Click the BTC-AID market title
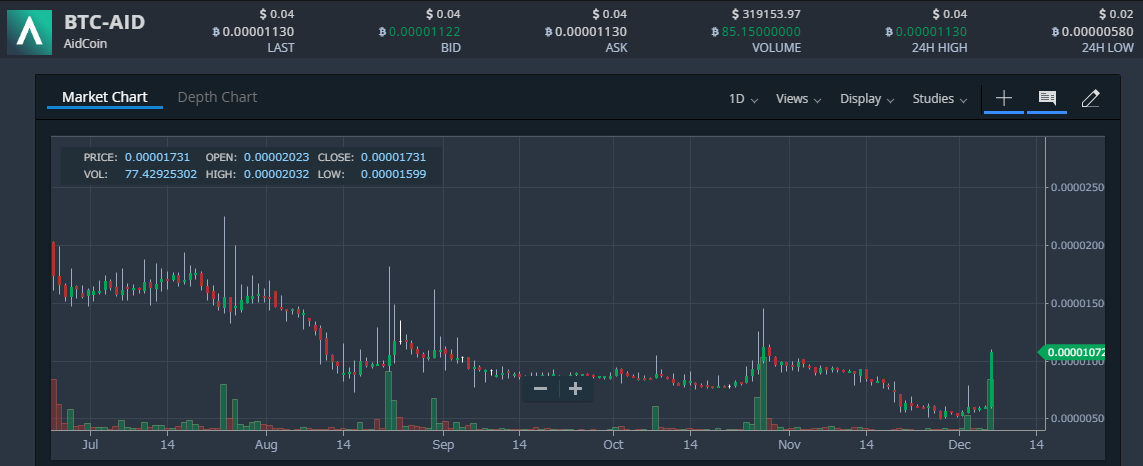This screenshot has height=466, width=1143. [104, 22]
